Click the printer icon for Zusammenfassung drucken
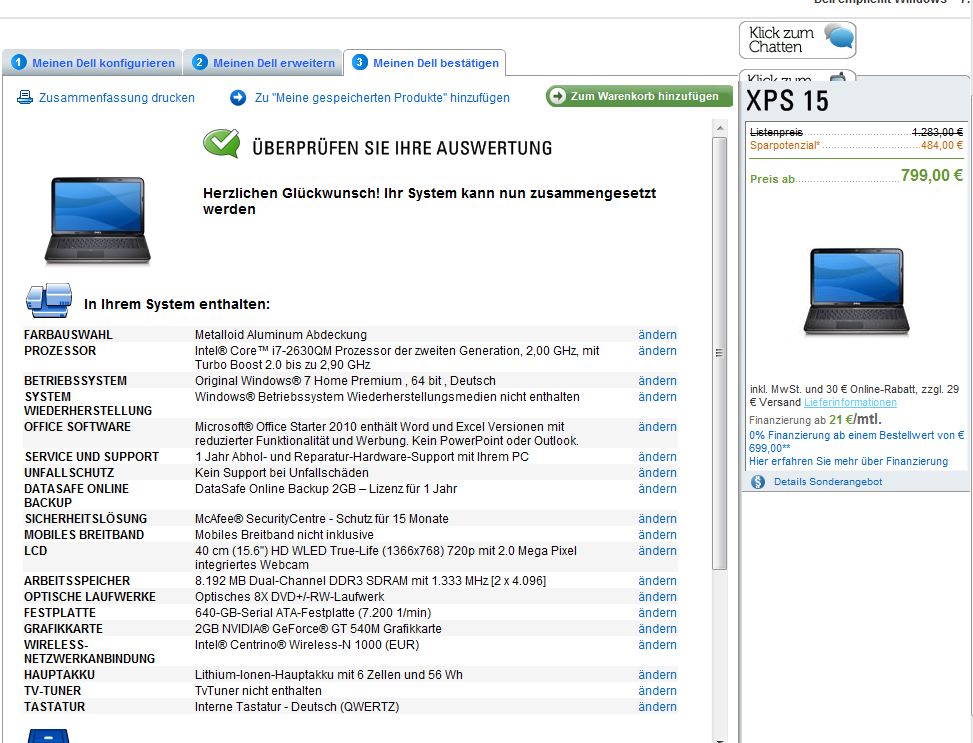This screenshot has width=973, height=743. pos(25,97)
